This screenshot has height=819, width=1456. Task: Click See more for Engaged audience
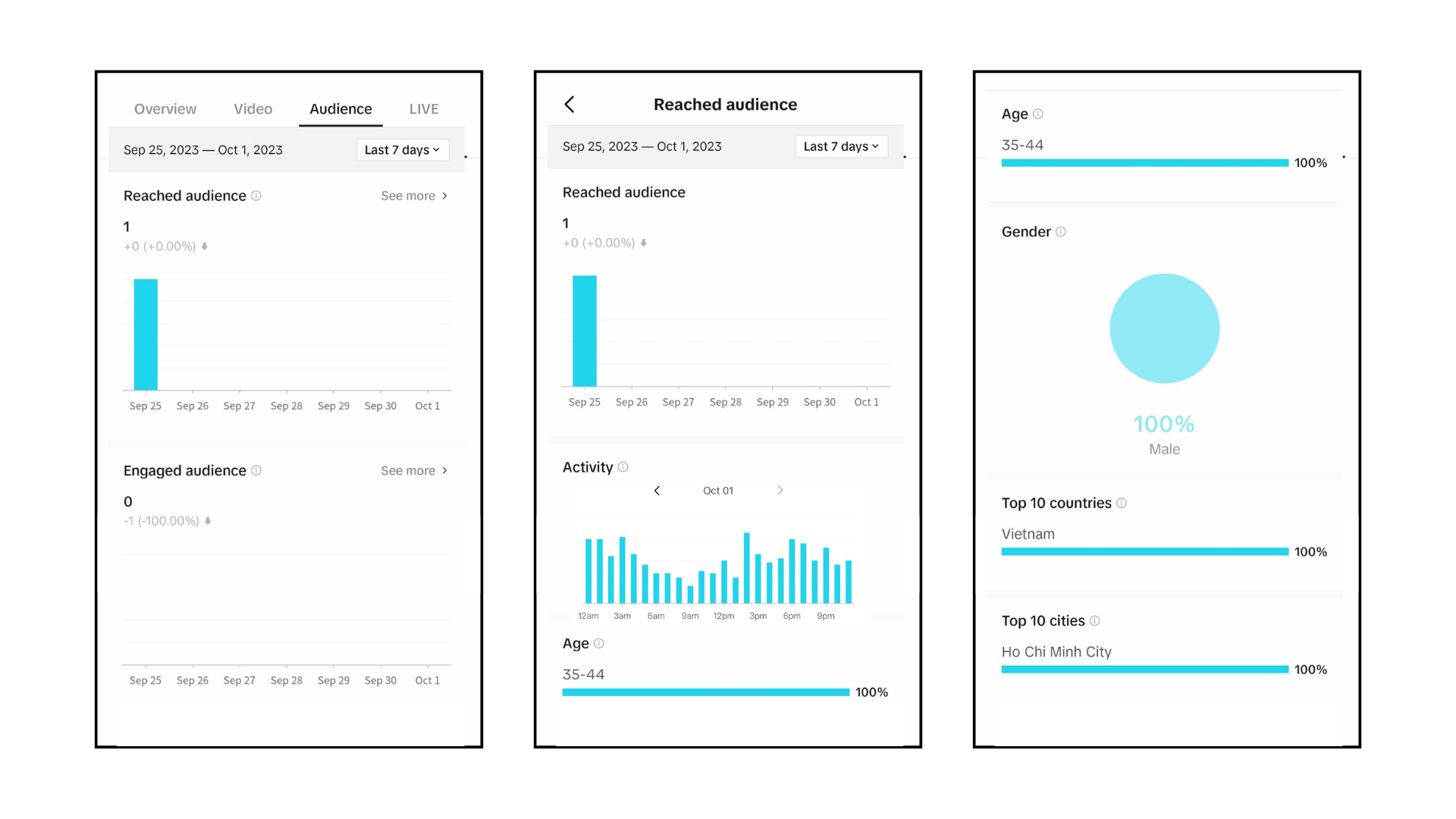pyautogui.click(x=412, y=470)
